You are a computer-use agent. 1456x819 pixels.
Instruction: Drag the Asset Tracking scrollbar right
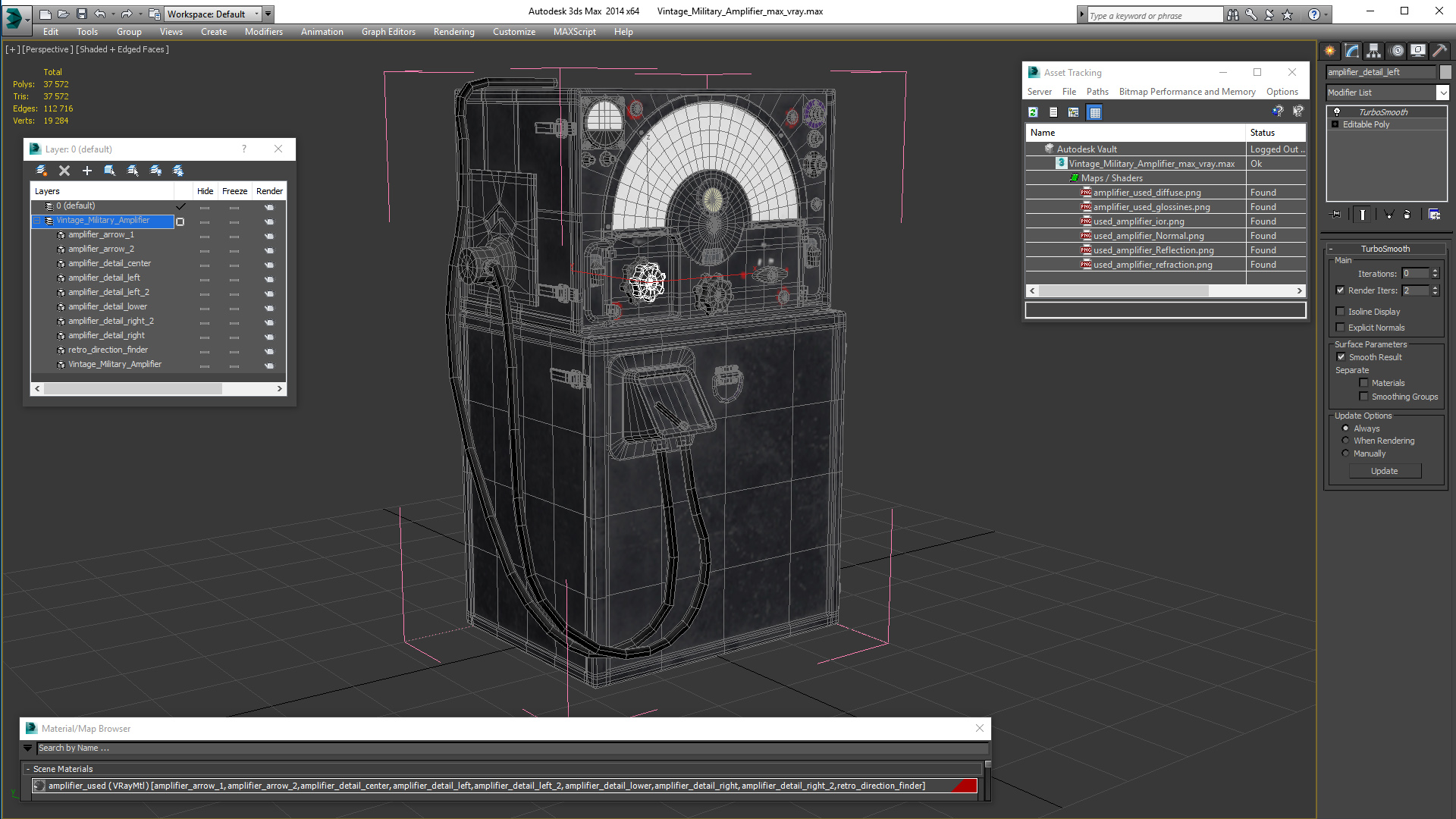tap(1299, 290)
